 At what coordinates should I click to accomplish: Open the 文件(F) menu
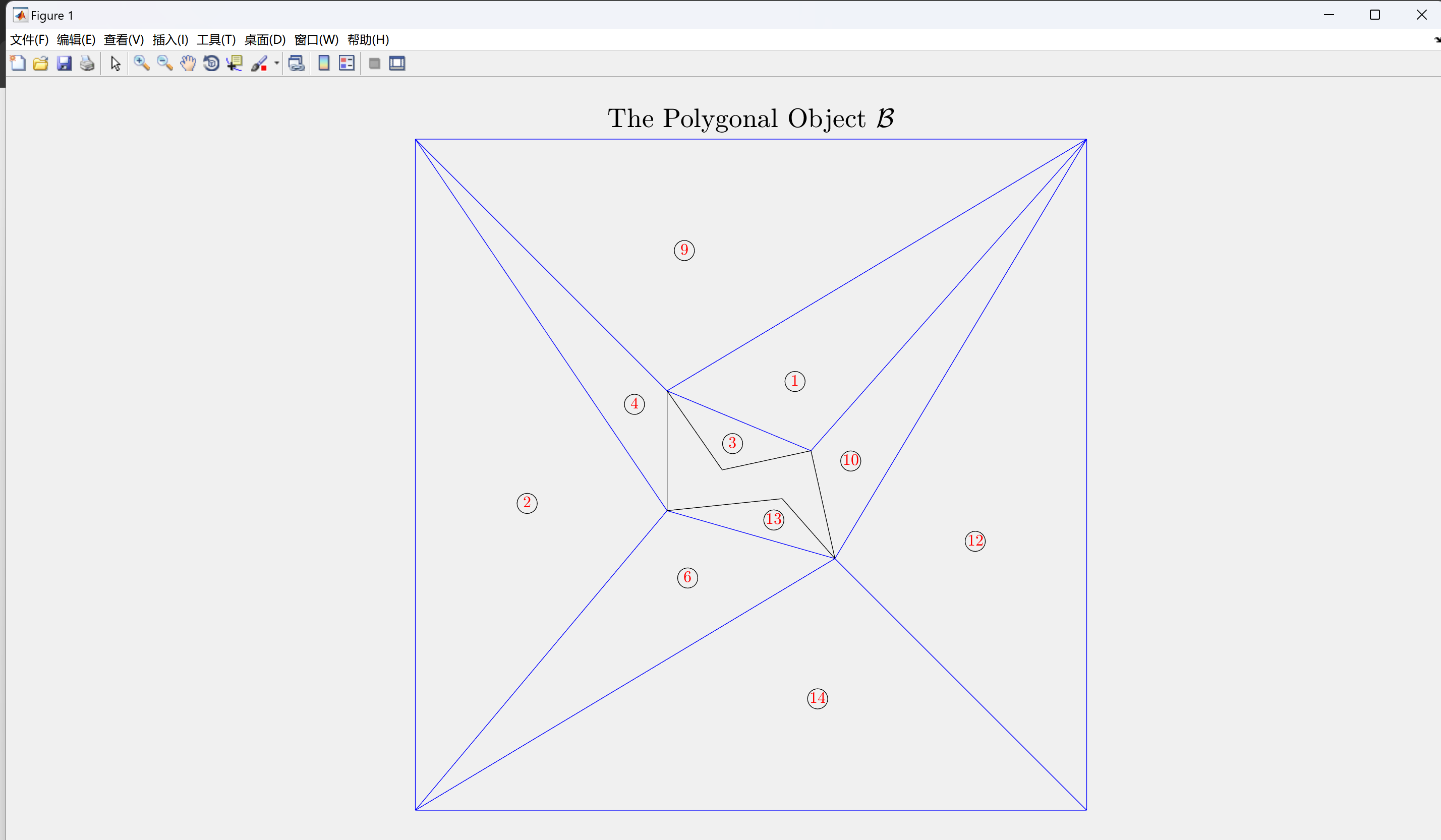point(29,39)
